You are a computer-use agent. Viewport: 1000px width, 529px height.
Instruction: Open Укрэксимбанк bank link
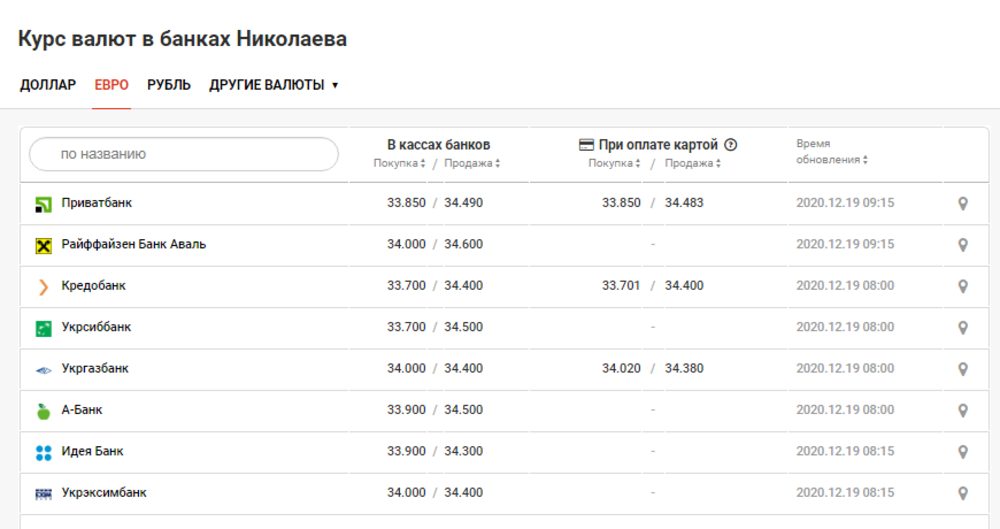coord(104,493)
